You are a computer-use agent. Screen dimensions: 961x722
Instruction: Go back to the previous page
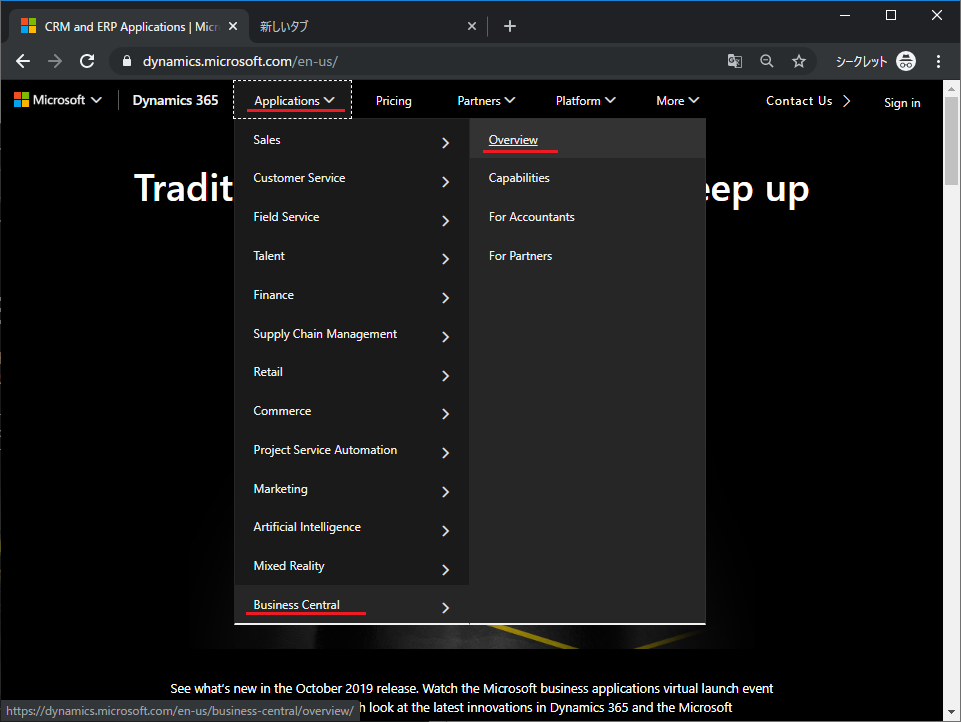click(x=23, y=61)
